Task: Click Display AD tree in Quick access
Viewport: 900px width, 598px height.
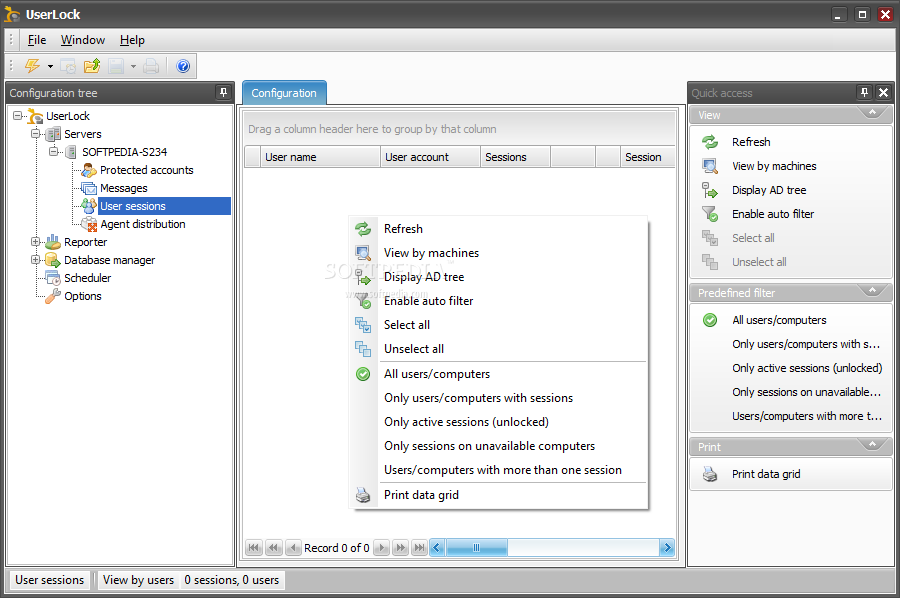Action: (x=769, y=190)
